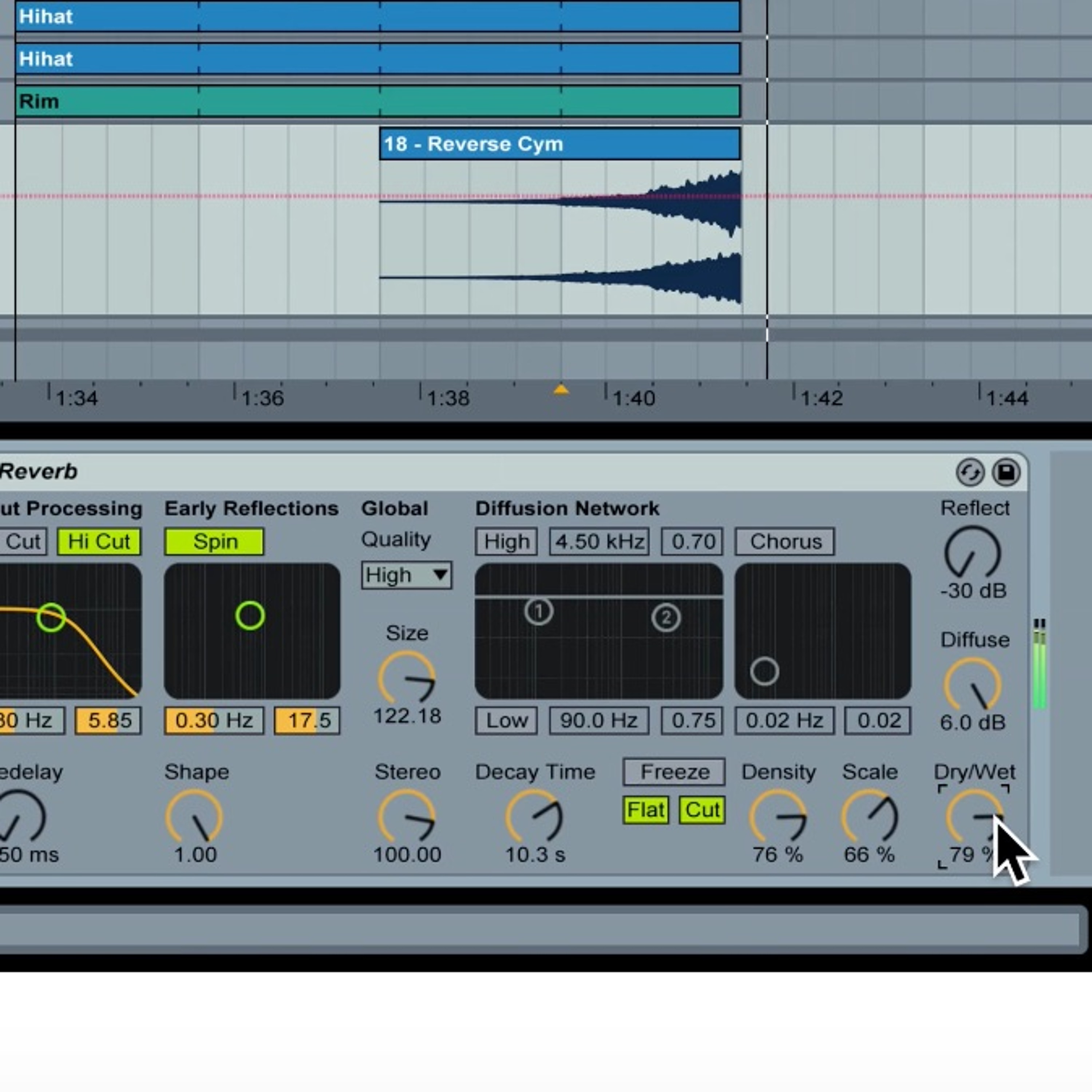Click handle 2 in Diffusion Network display

coord(666,617)
